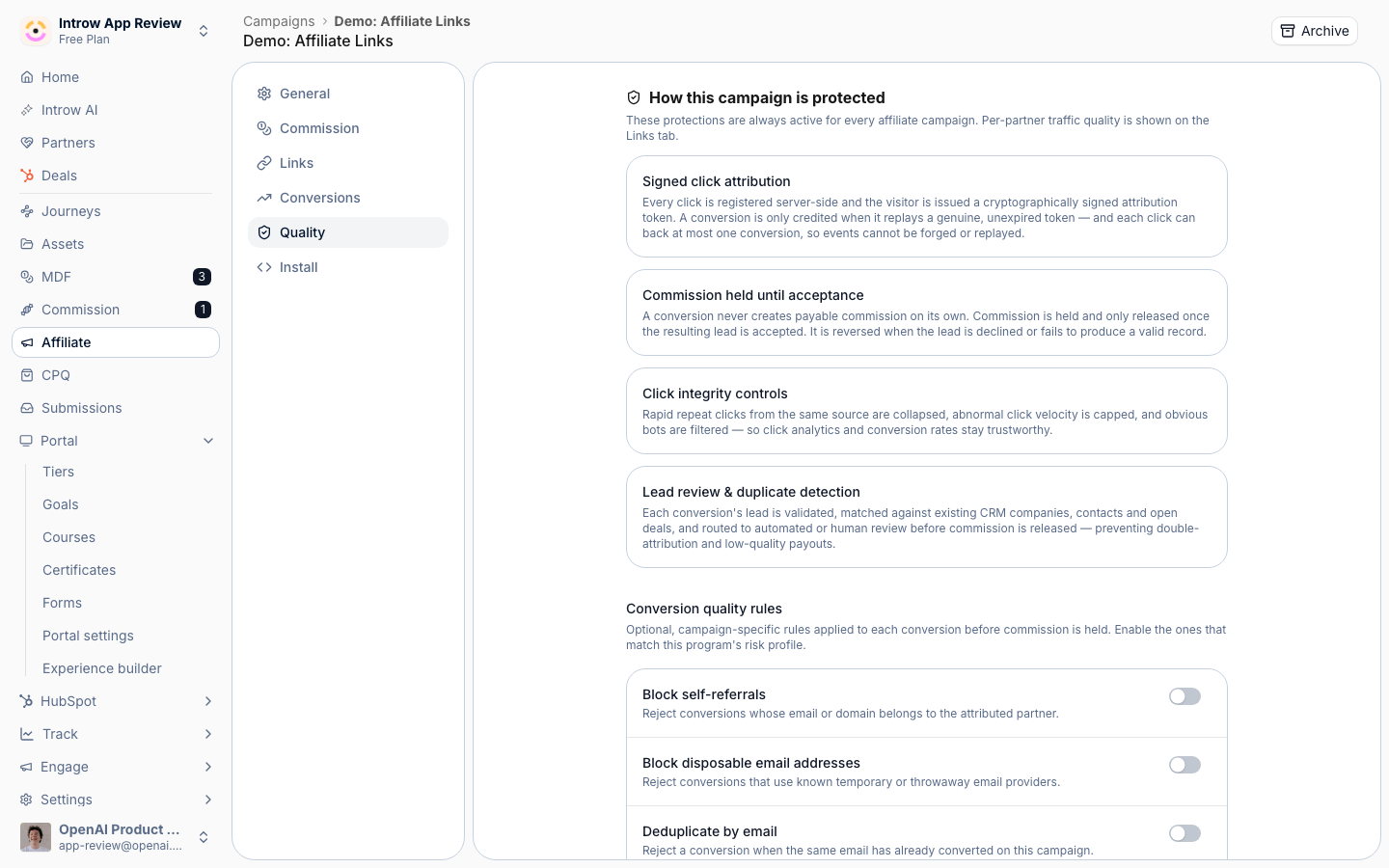The width and height of the screenshot is (1389, 868).
Task: Click the General gear icon
Action: point(264,94)
